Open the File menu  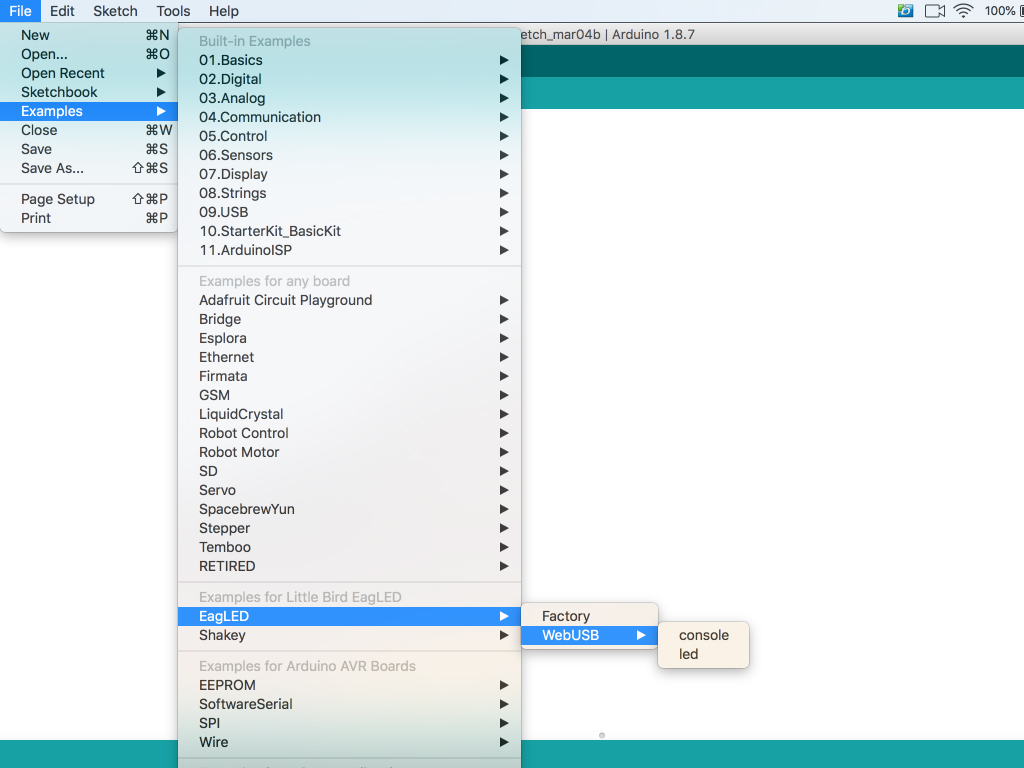pos(20,11)
